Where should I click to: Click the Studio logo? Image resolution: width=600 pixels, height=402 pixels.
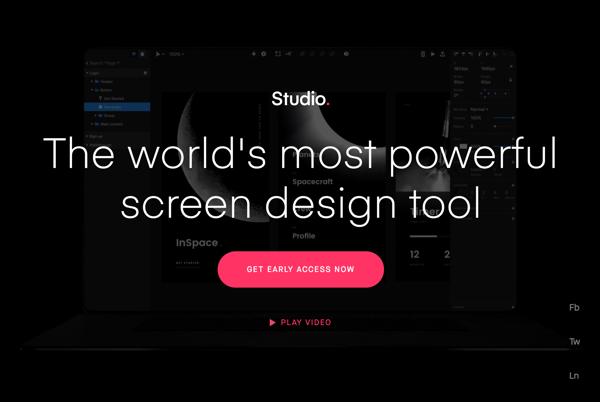coord(300,99)
